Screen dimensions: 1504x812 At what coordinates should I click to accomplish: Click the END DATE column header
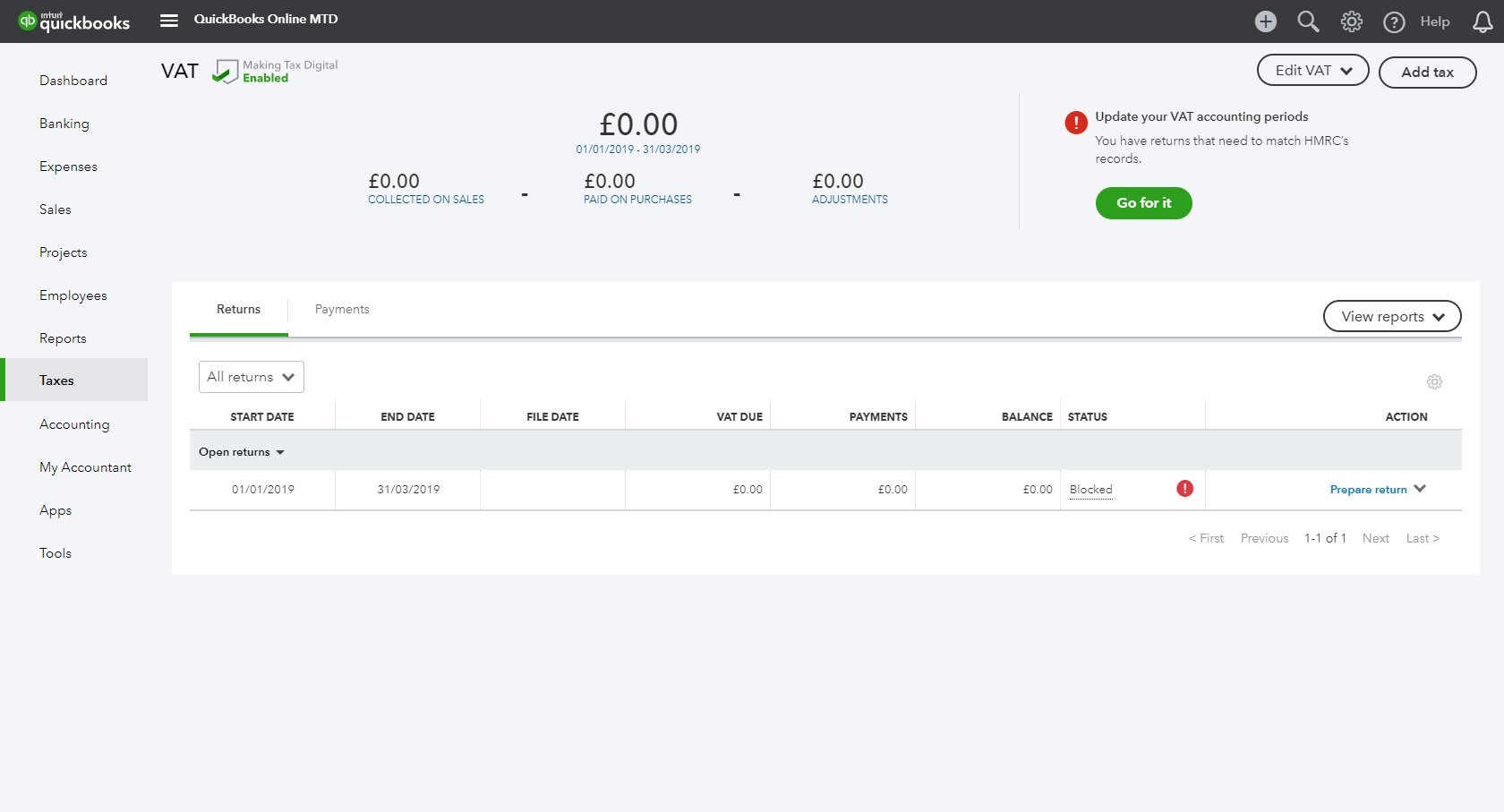tap(408, 417)
